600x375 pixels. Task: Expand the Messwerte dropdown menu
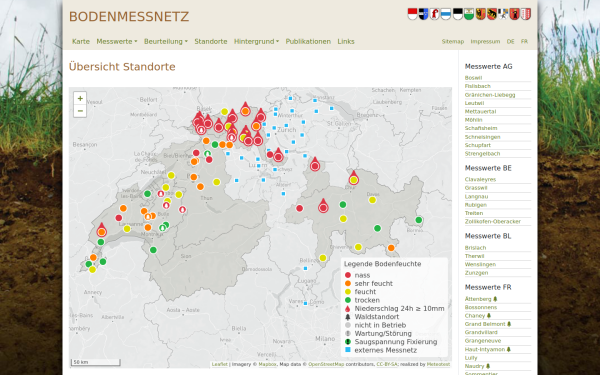[117, 41]
